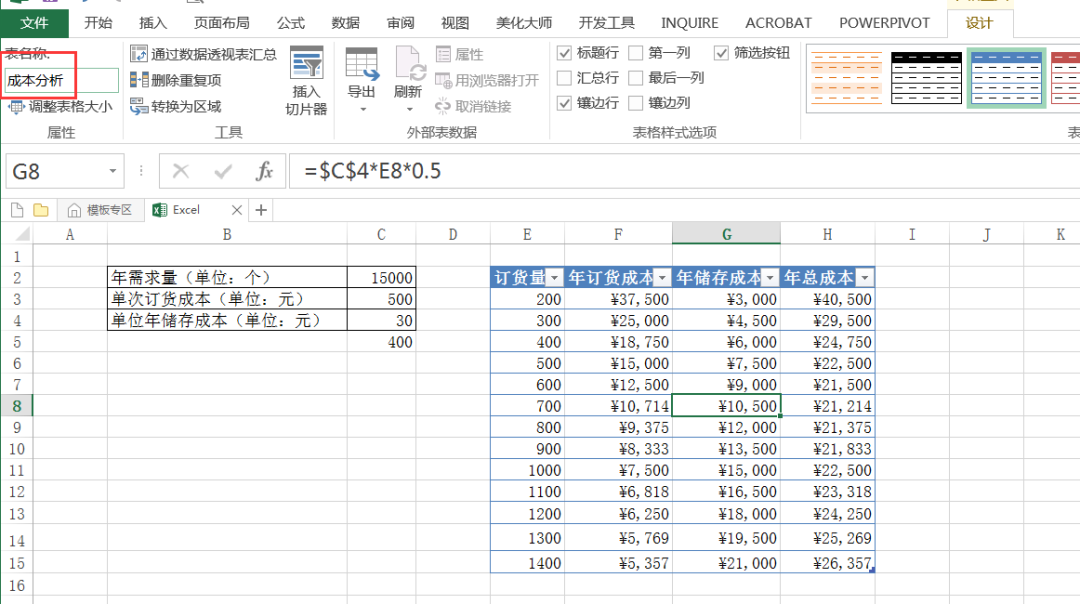
Task: Select row 8 header
Action: (x=17, y=406)
